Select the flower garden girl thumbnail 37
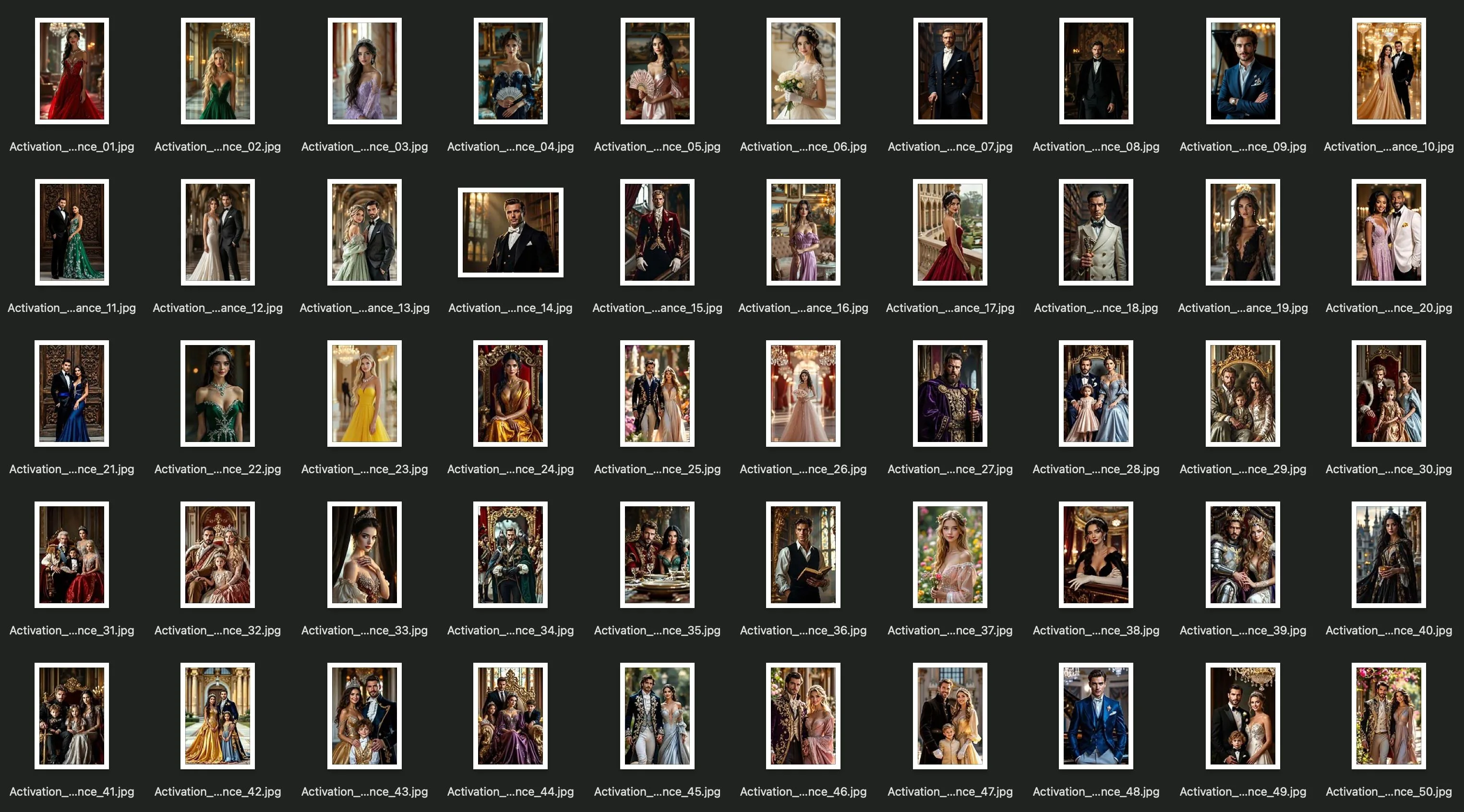1464x812 pixels. pos(949,555)
